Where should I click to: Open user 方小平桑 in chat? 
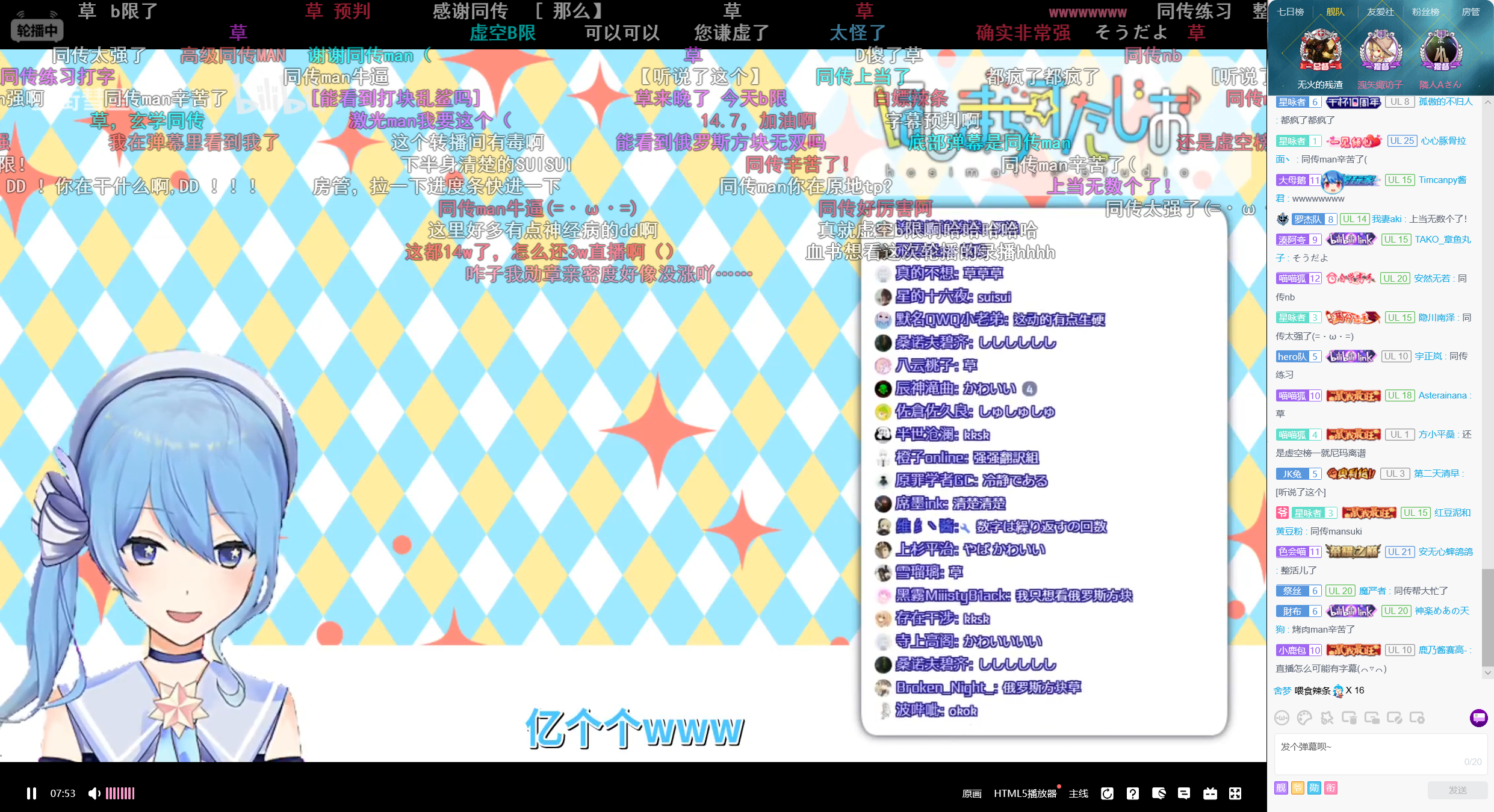pyautogui.click(x=1436, y=435)
